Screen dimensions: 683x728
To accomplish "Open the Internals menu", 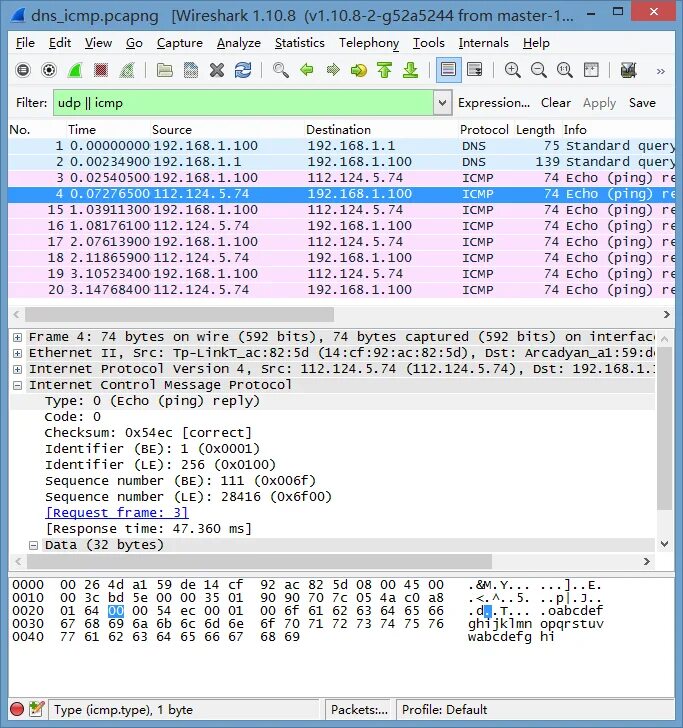I will [x=483, y=43].
